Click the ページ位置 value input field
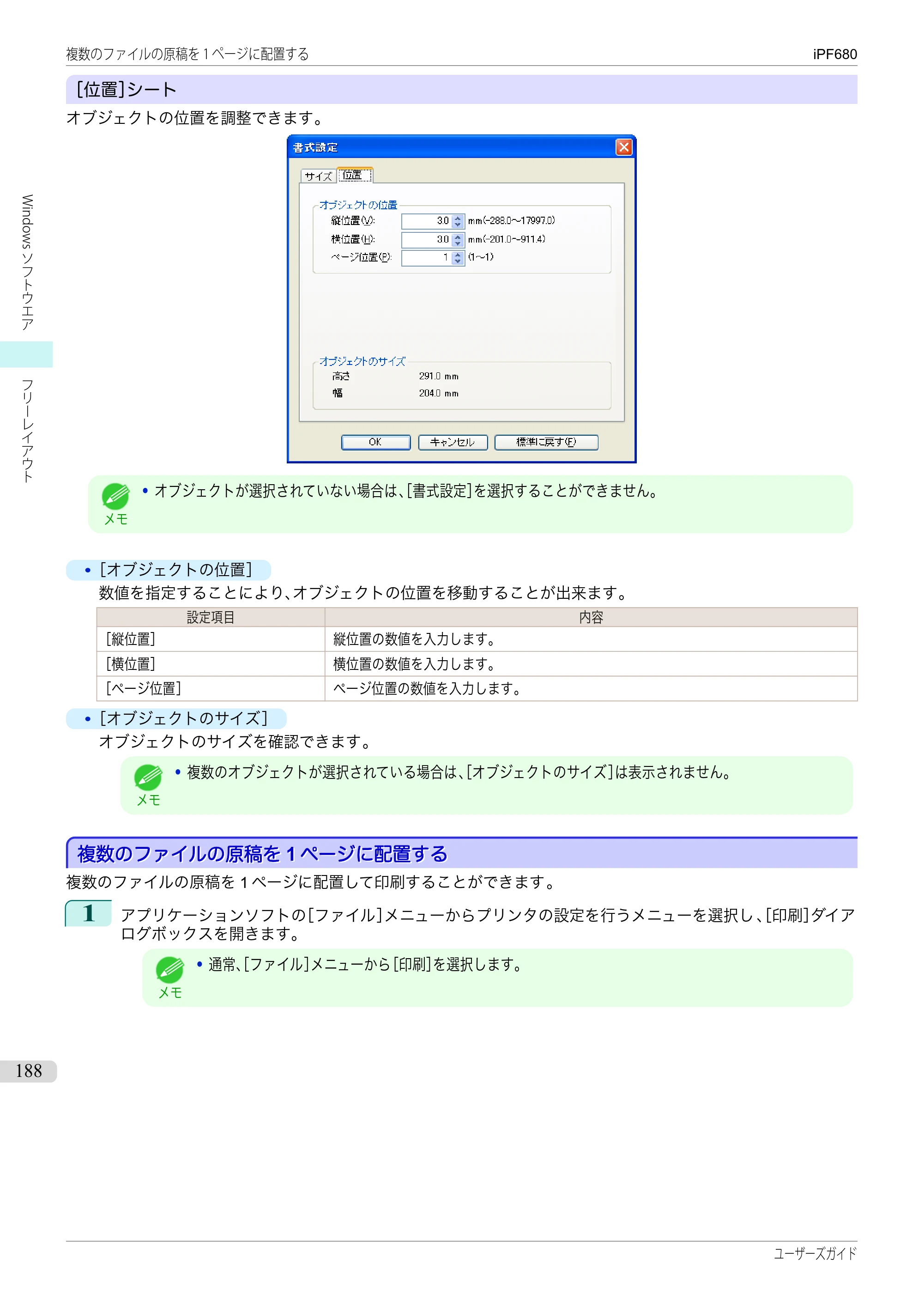The width and height of the screenshot is (924, 1307). 427,258
